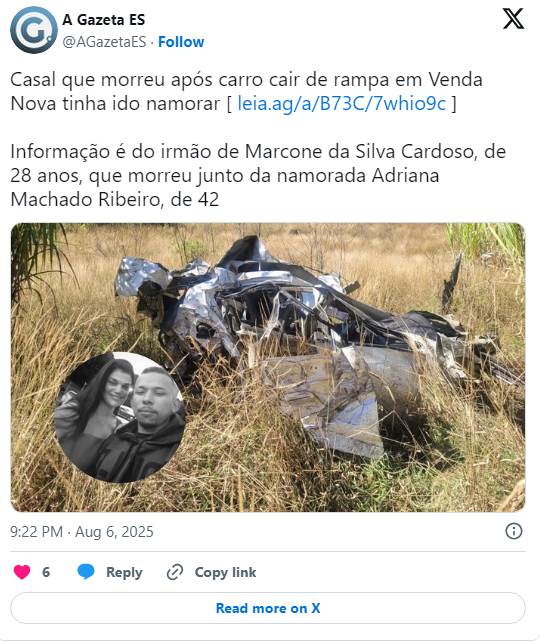
Task: Follow the A Gazeta ES account
Action: [x=181, y=42]
